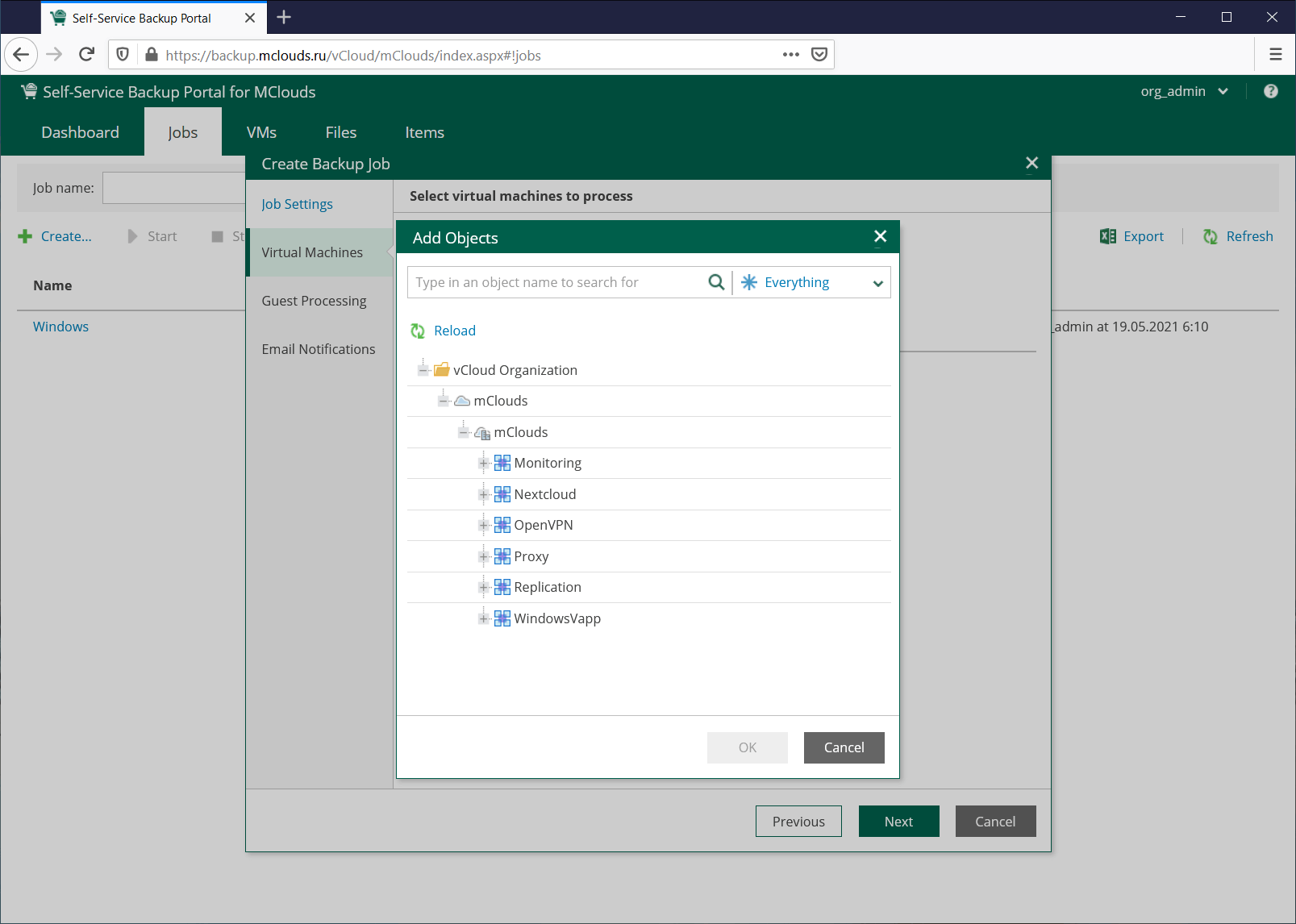1296x924 pixels.
Task: Switch to the Items tab
Action: (424, 132)
